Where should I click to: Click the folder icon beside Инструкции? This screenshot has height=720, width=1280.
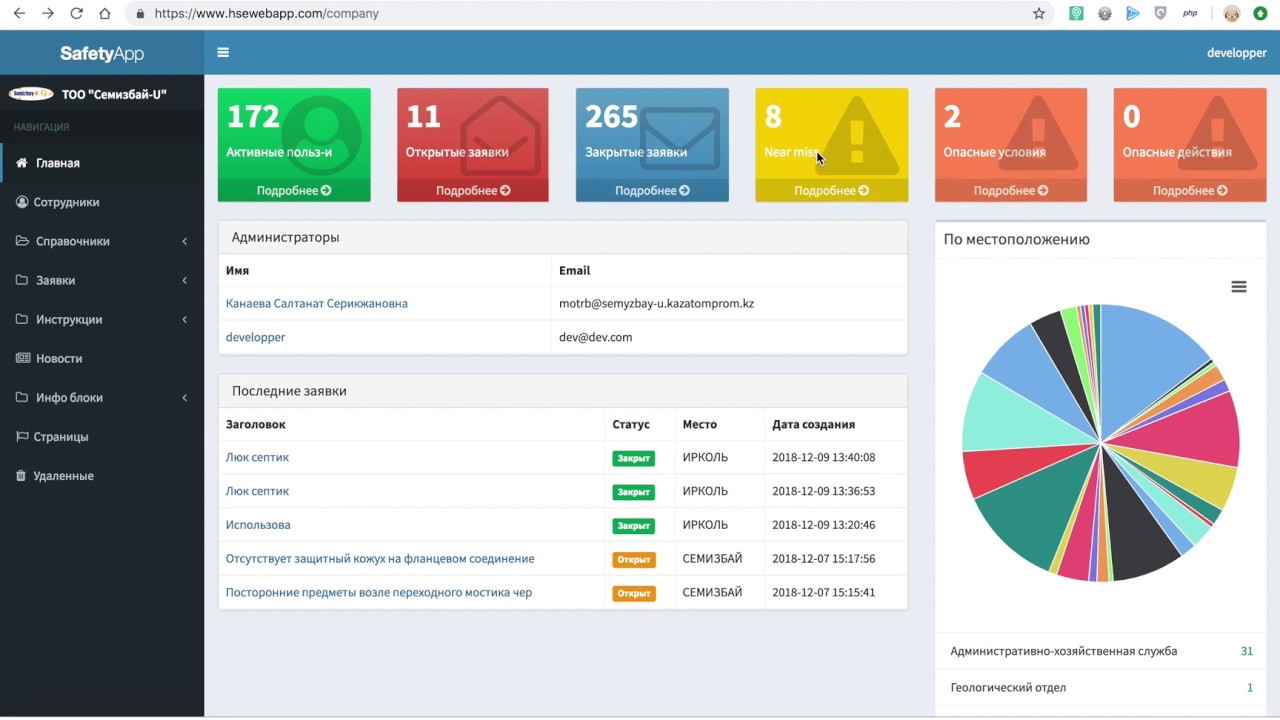click(22, 319)
